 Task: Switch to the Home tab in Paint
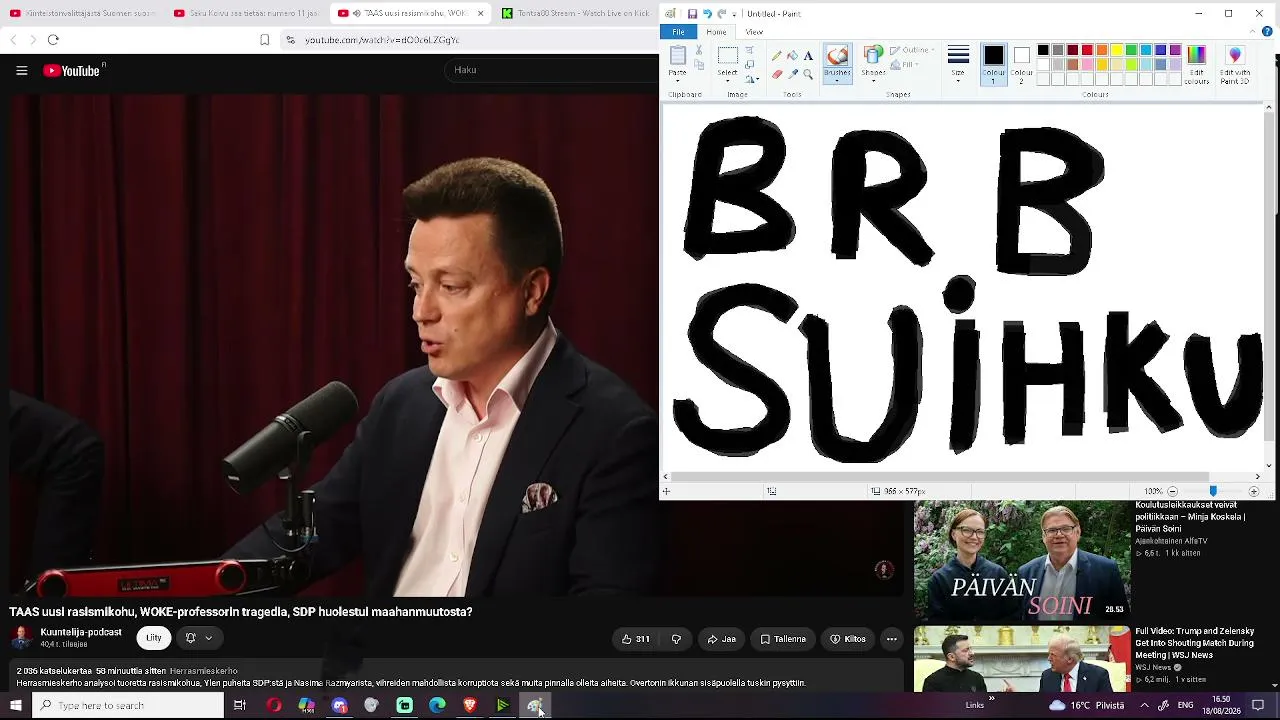pos(716,32)
